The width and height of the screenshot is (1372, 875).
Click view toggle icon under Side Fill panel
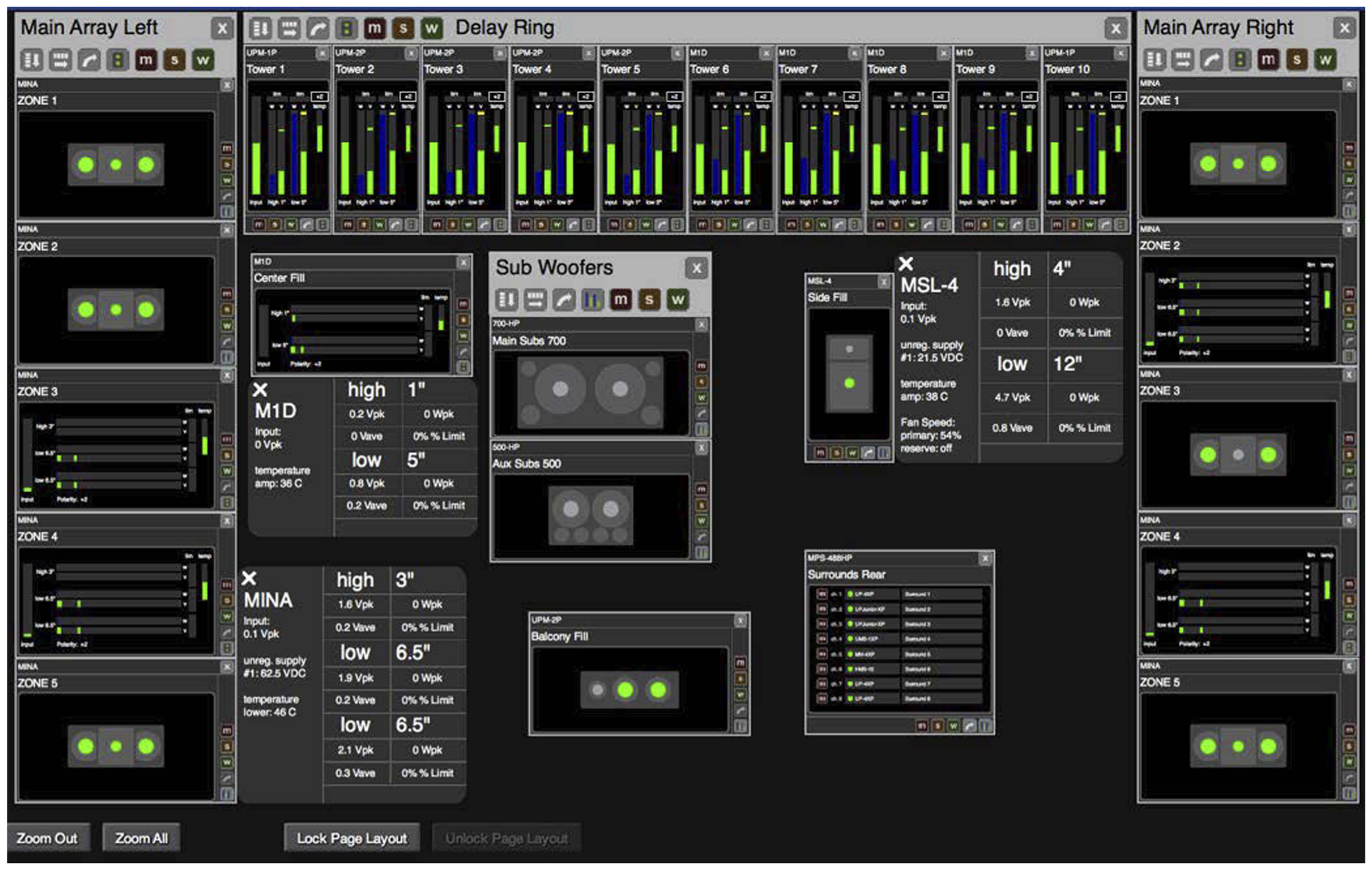883,452
